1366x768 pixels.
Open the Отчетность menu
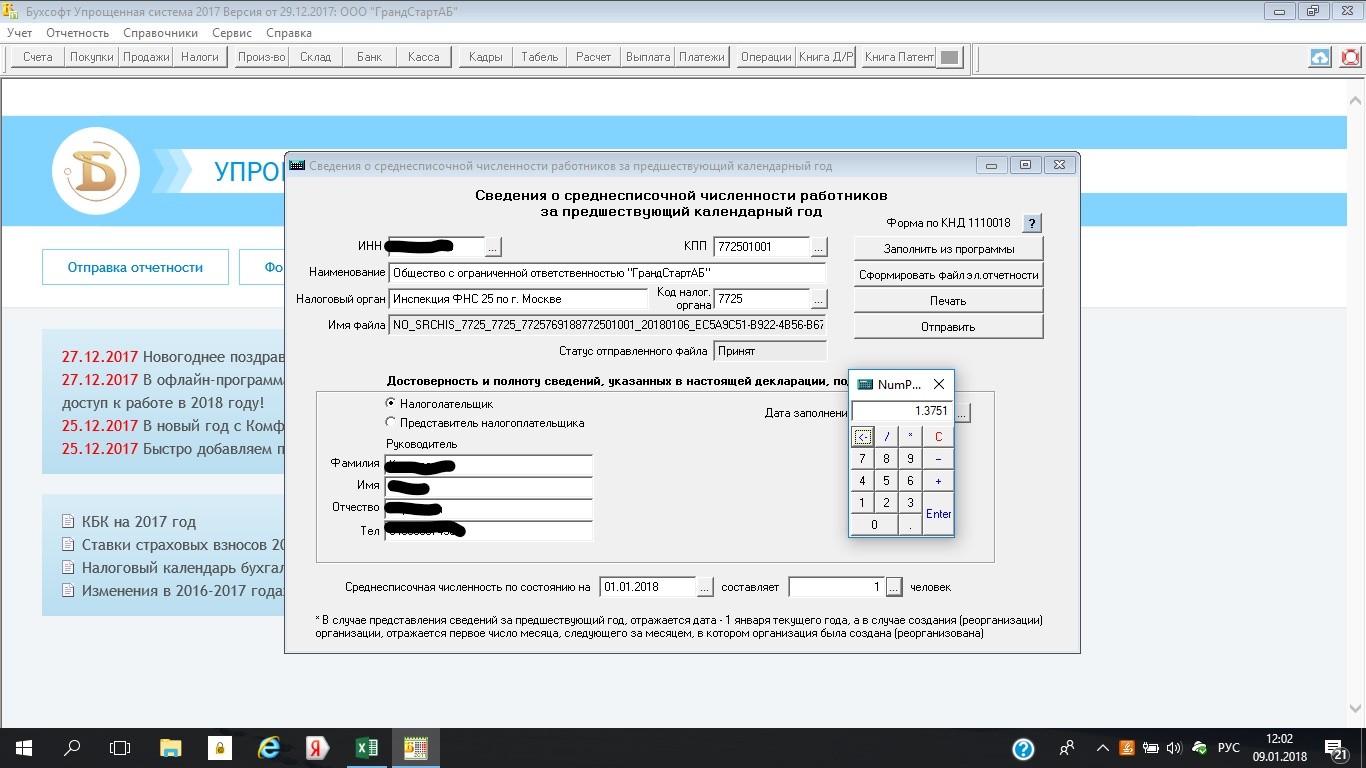pos(78,33)
